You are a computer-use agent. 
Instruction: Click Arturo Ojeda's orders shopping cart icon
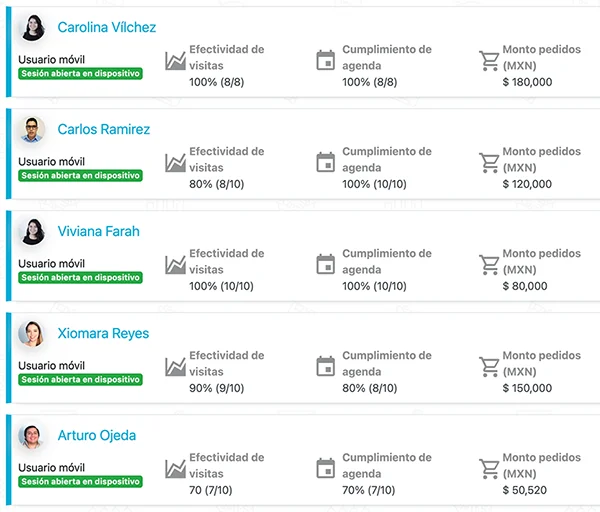489,468
